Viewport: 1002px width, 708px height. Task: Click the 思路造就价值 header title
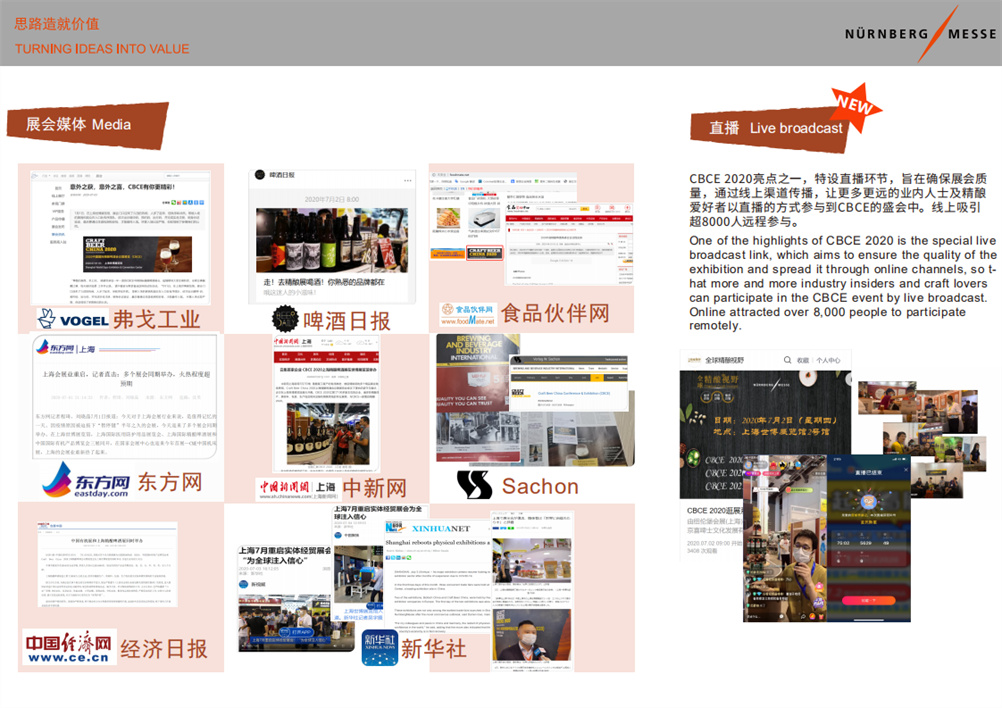(57, 24)
